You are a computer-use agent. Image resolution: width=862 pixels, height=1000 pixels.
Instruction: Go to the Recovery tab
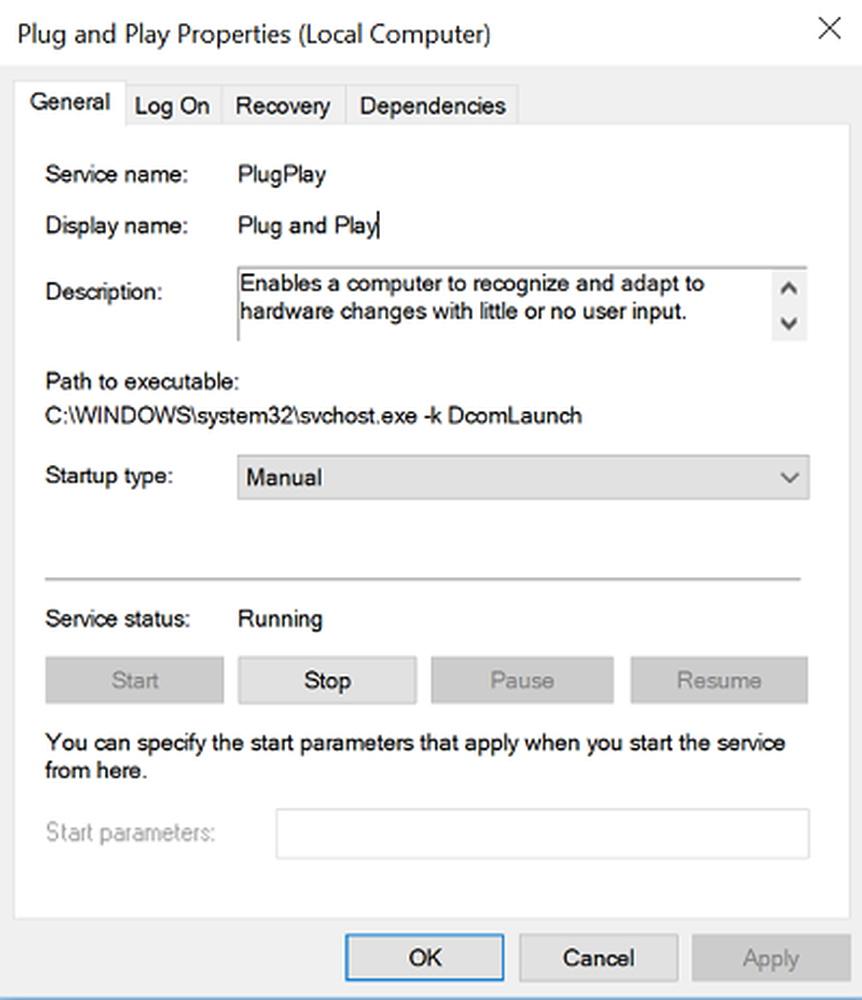point(283,106)
